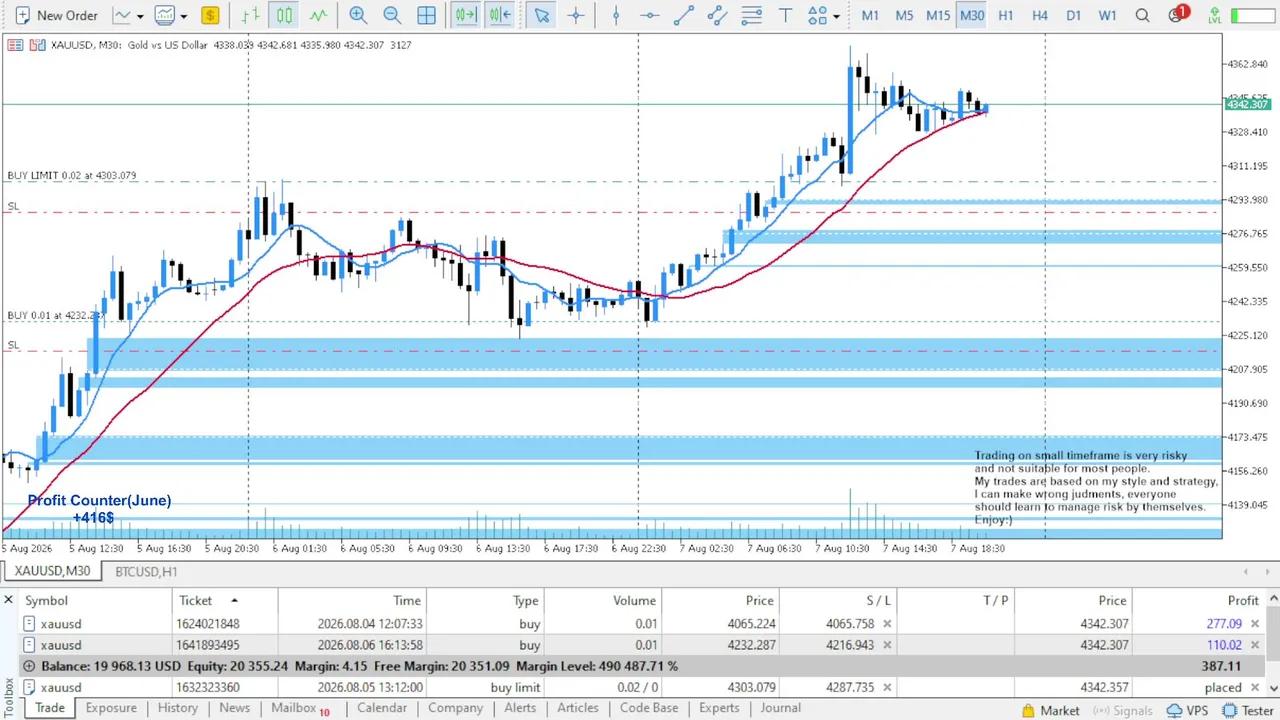Screen dimensions: 1280x720
Task: Expand the Balance summary row
Action: coord(29,666)
